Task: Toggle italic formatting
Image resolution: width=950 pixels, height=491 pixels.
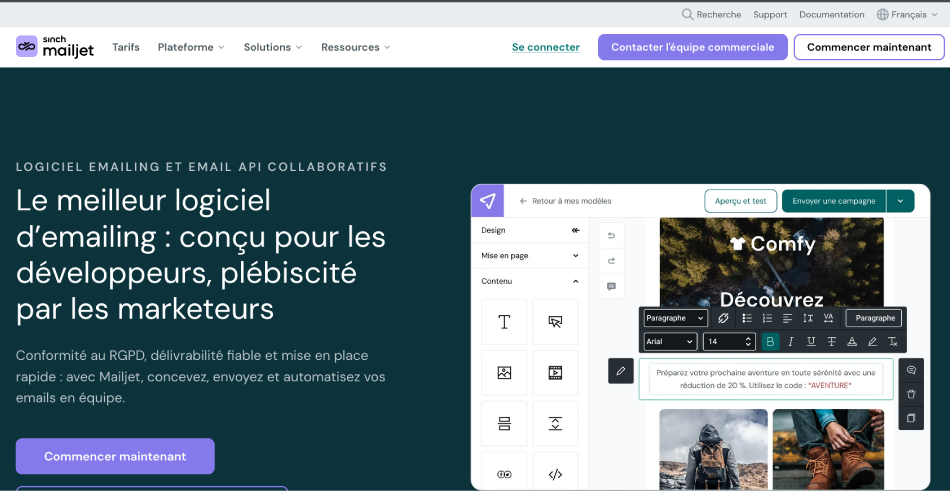Action: (x=790, y=342)
